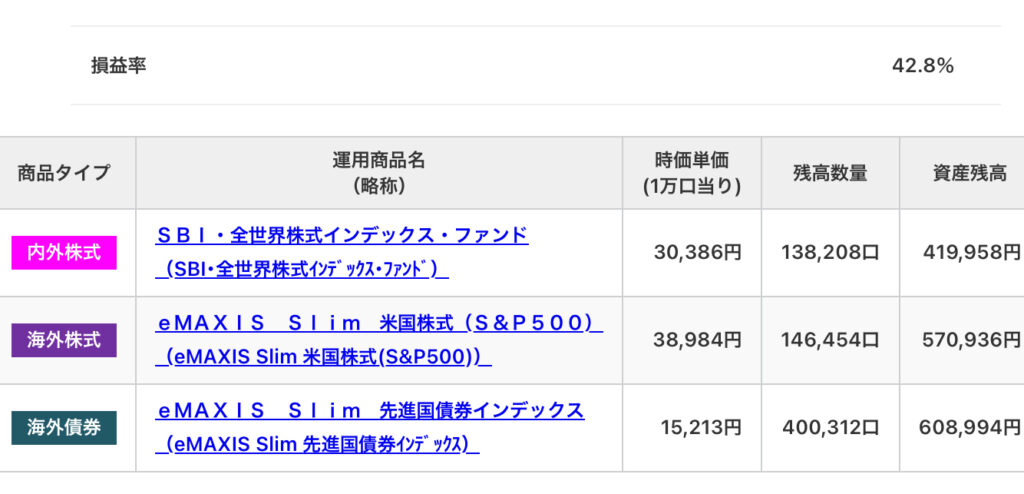Click the 残高数量 column header
1024x494 pixels.
[830, 173]
